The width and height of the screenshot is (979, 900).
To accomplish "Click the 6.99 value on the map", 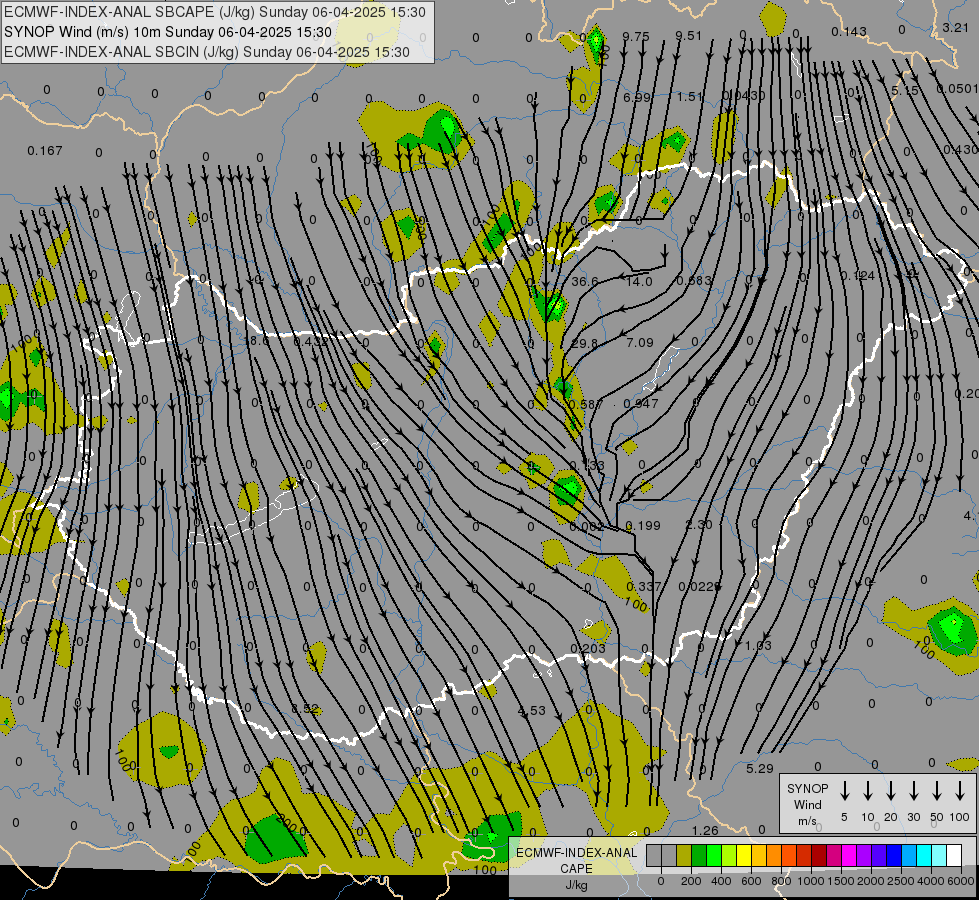I will click(637, 97).
